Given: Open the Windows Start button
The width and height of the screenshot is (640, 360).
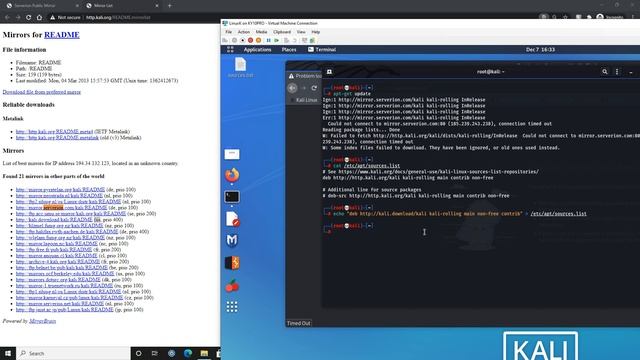Looking at the screenshot, I should [8, 353].
